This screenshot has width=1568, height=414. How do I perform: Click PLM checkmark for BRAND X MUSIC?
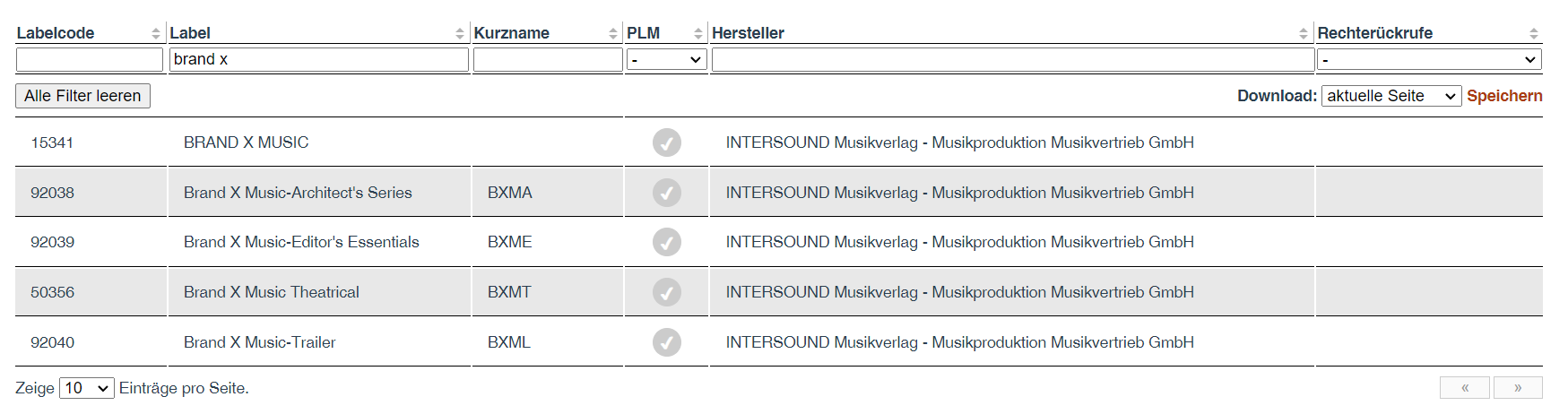click(667, 142)
